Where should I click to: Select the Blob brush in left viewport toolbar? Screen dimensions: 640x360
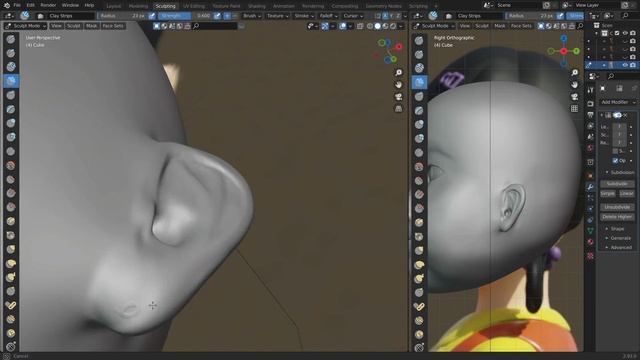point(11,137)
